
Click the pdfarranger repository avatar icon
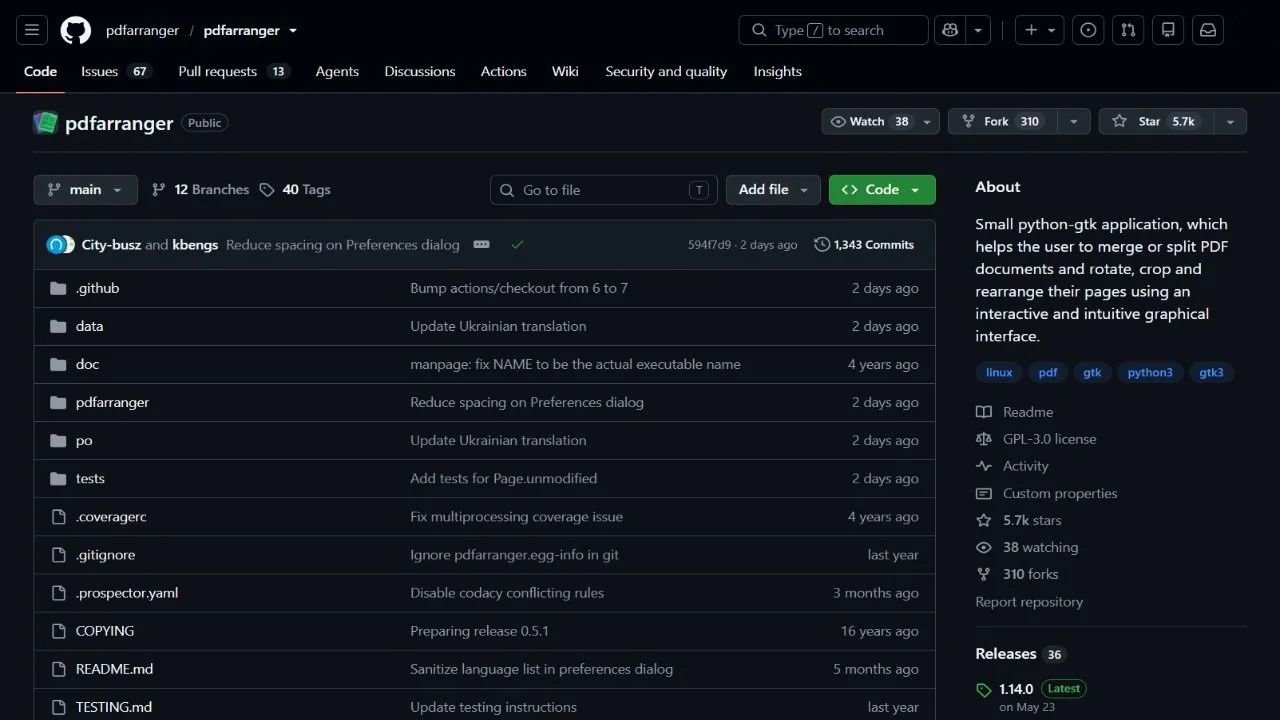pos(45,123)
